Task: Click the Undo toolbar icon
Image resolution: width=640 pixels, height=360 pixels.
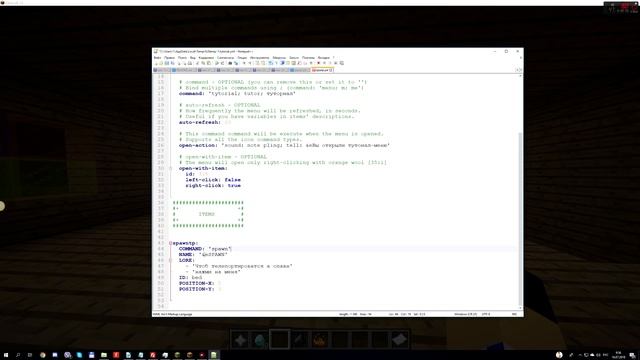Action: pos(217,63)
